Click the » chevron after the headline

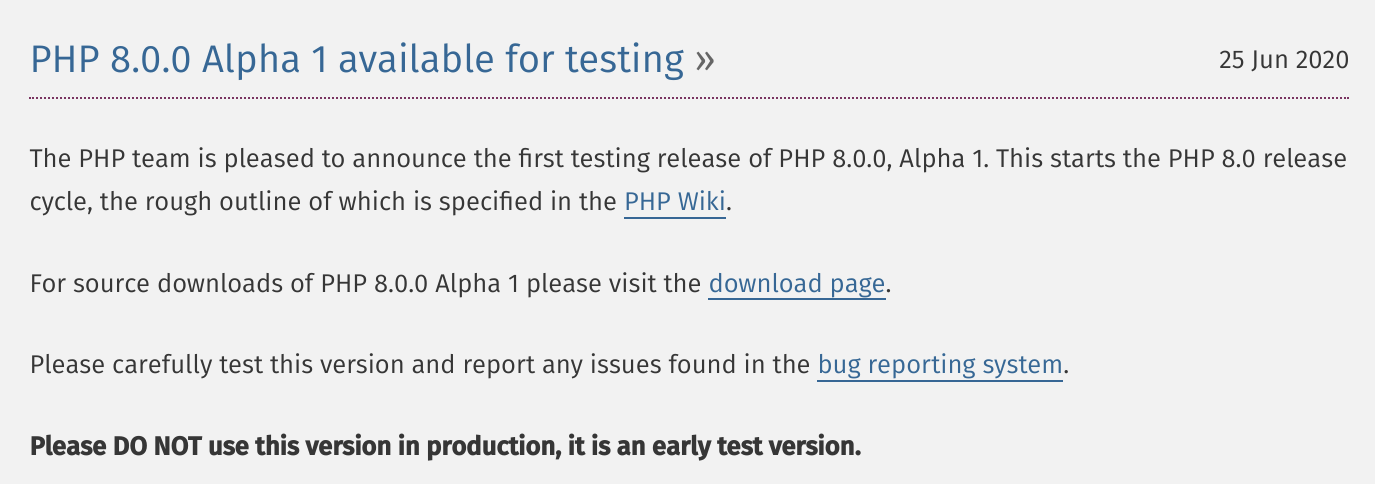coord(705,60)
